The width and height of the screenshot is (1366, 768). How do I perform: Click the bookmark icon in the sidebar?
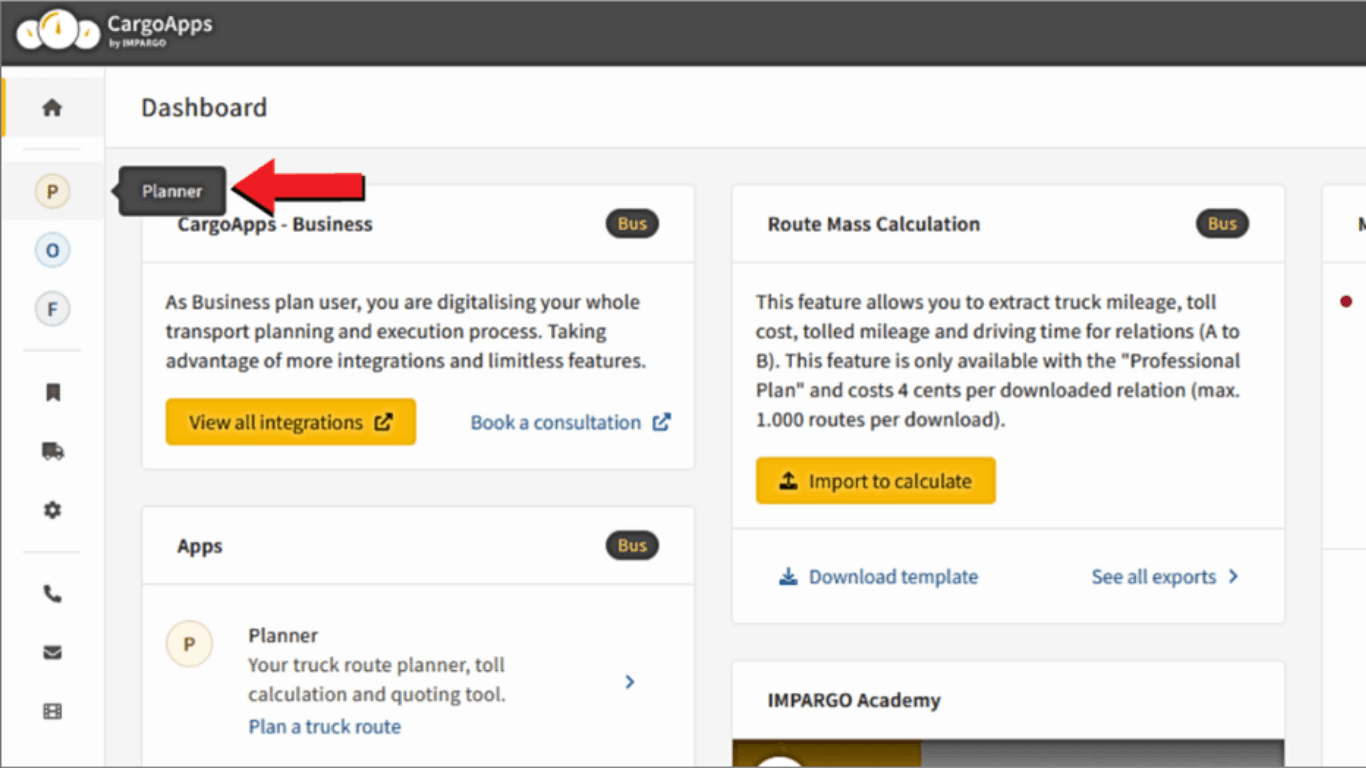coord(52,393)
